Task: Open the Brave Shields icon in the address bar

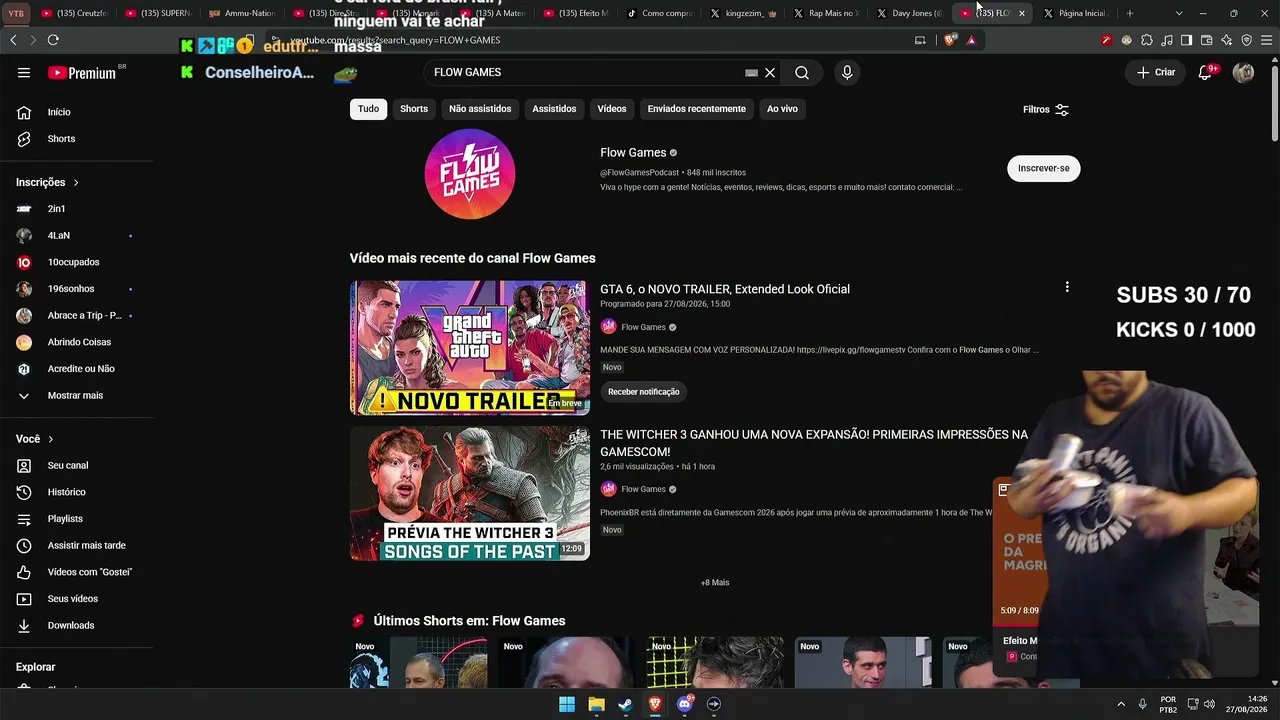Action: point(949,40)
